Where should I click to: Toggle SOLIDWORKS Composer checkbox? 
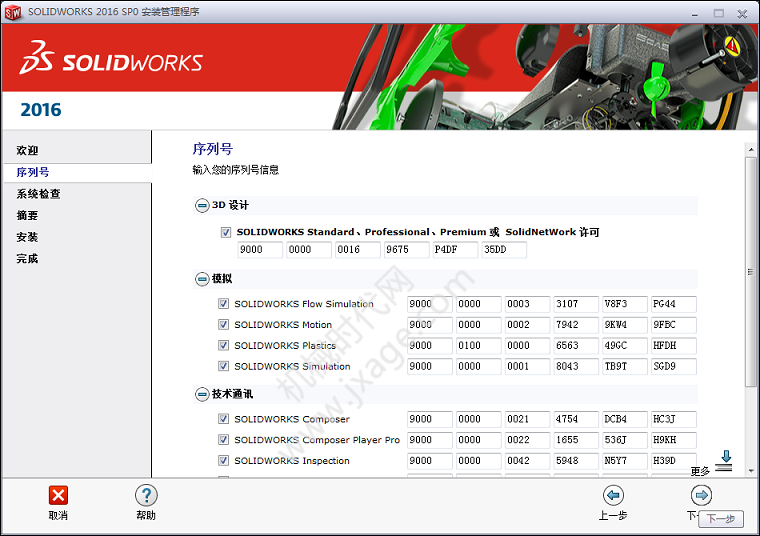pyautogui.click(x=223, y=419)
